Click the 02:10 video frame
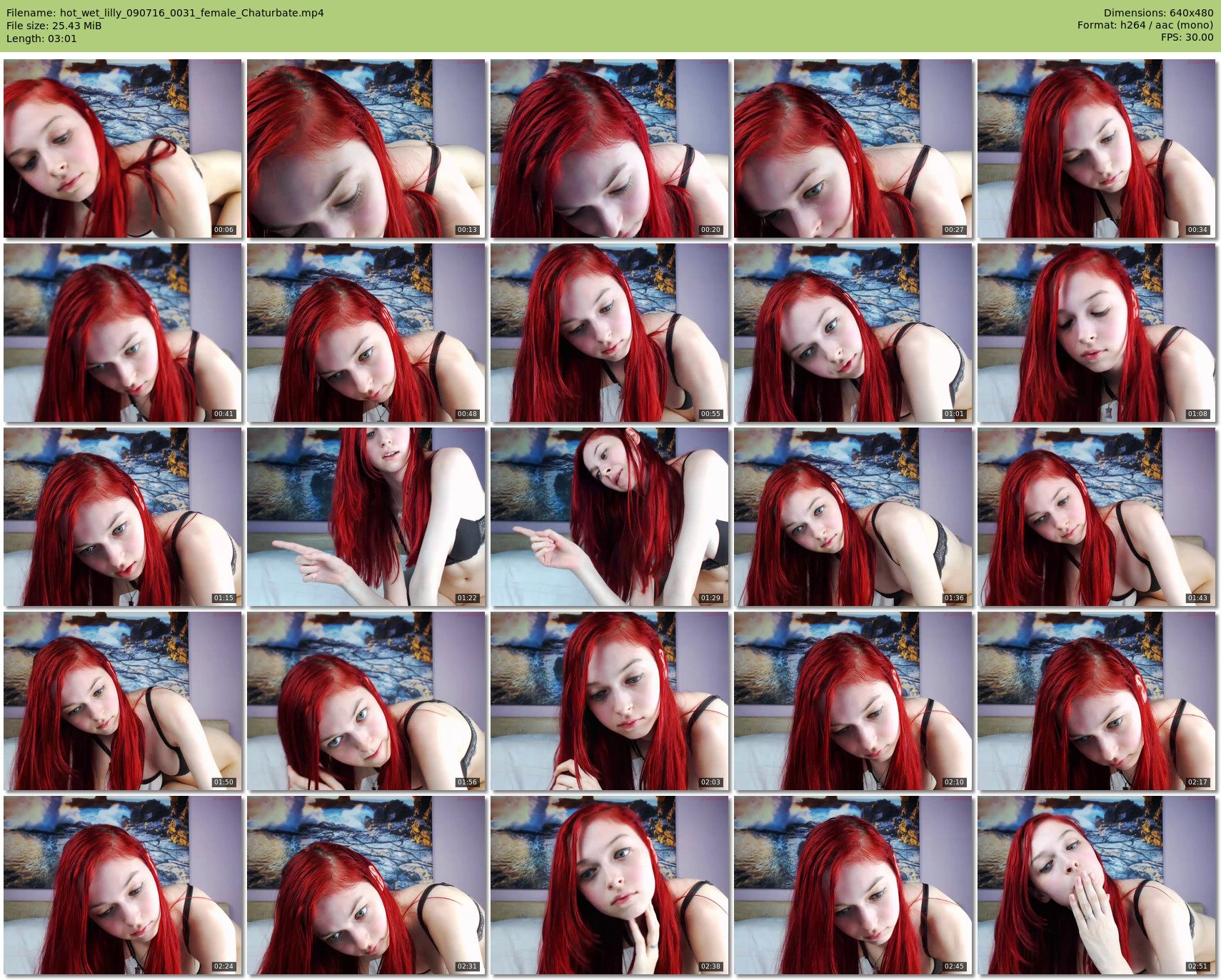Viewport: 1221px width, 980px height. [853, 701]
